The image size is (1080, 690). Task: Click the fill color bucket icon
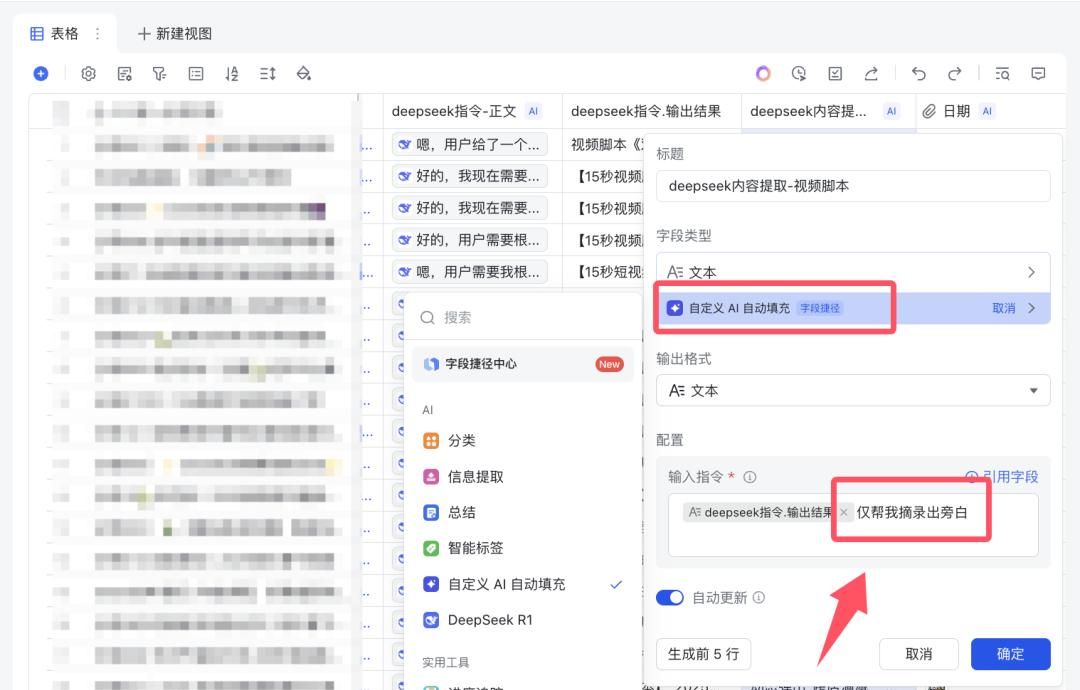(303, 74)
